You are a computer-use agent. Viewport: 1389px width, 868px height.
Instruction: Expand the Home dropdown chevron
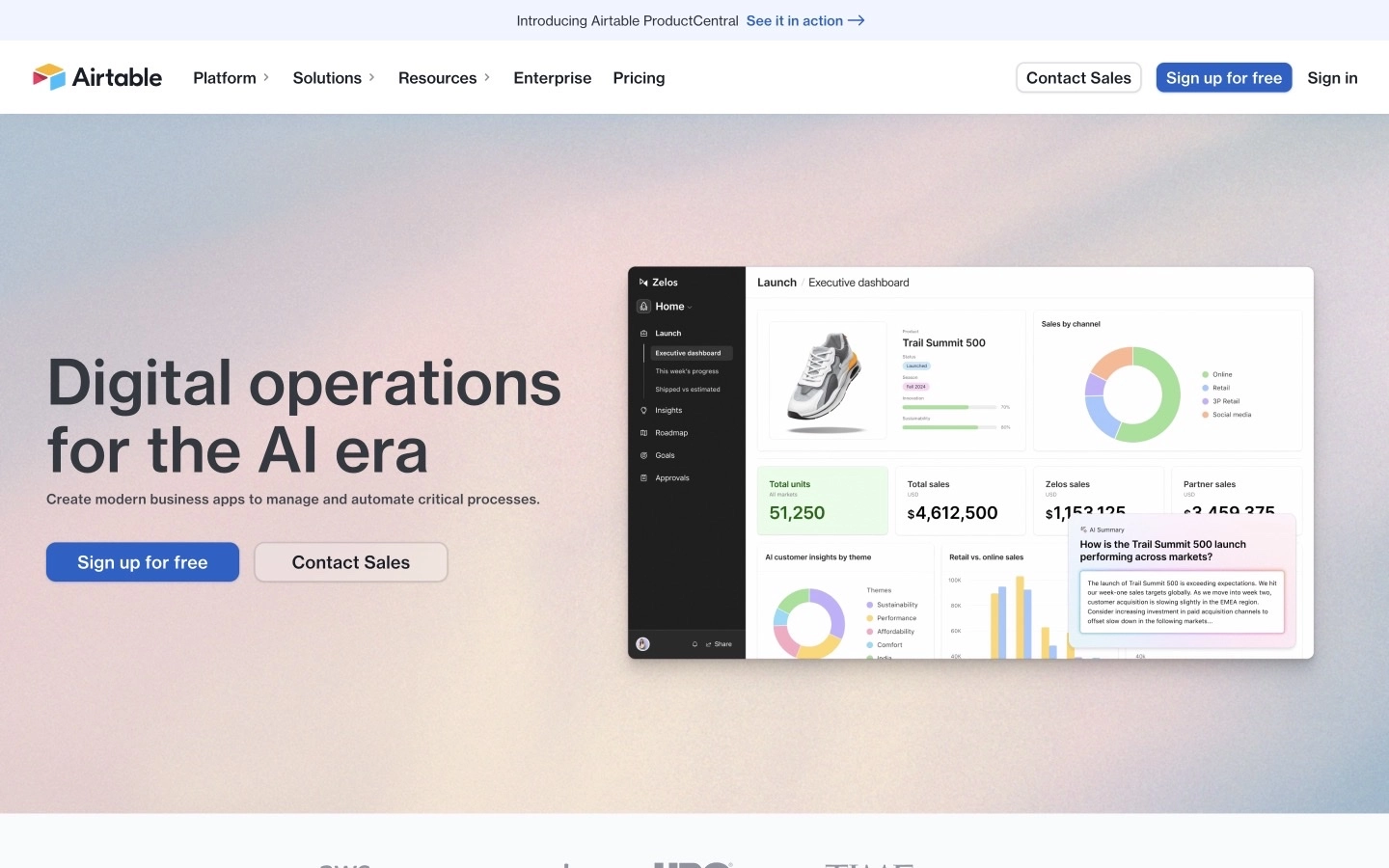[690, 308]
